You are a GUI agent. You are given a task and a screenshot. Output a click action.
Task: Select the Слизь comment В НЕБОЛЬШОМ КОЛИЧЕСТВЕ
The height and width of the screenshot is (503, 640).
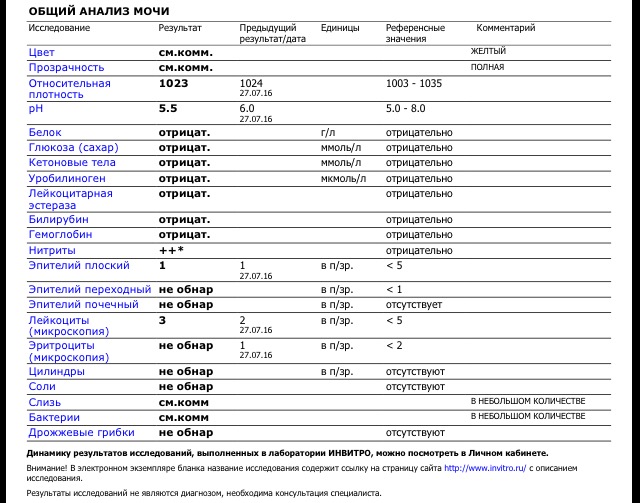pos(528,401)
